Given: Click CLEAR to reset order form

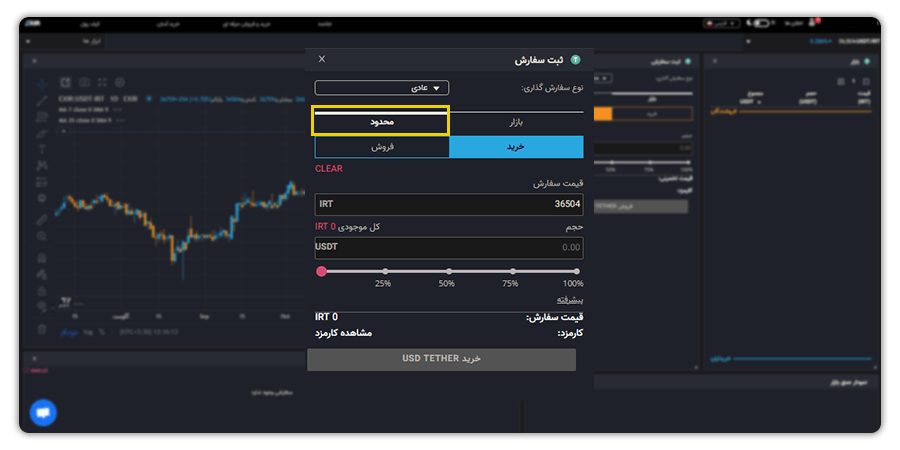Looking at the screenshot, I should 329,169.
